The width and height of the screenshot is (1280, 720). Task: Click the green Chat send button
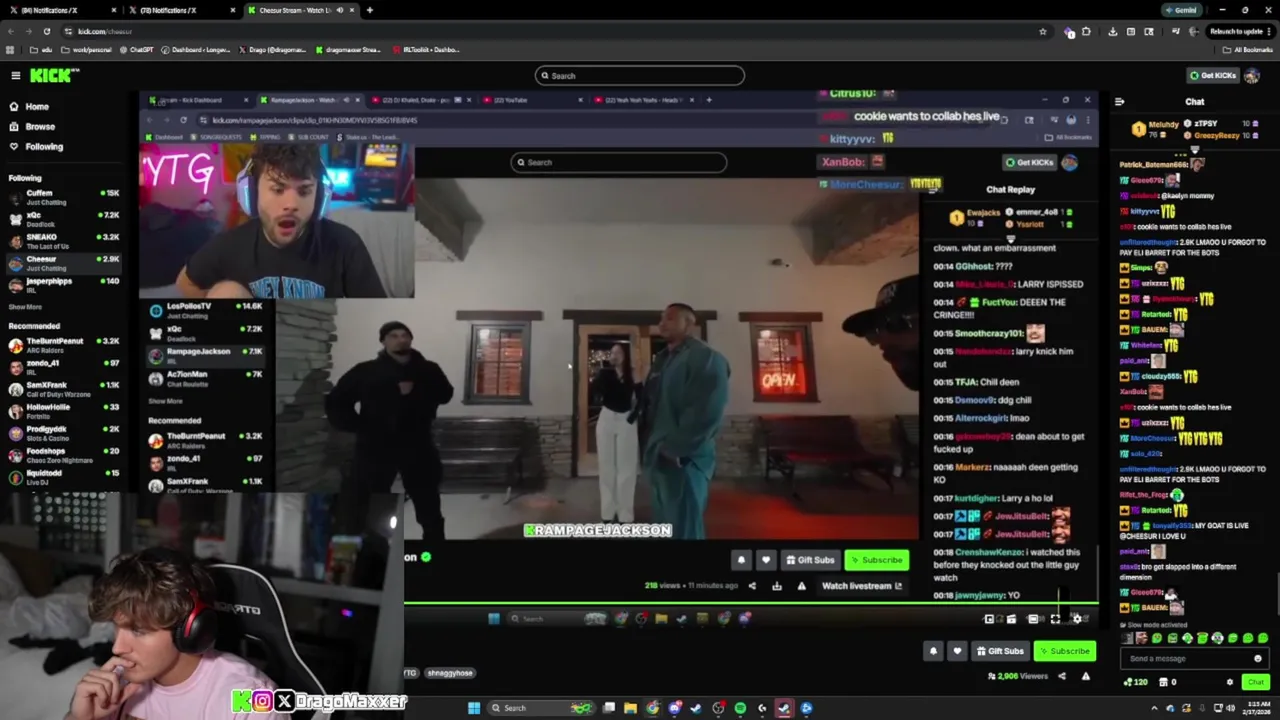click(x=1256, y=682)
